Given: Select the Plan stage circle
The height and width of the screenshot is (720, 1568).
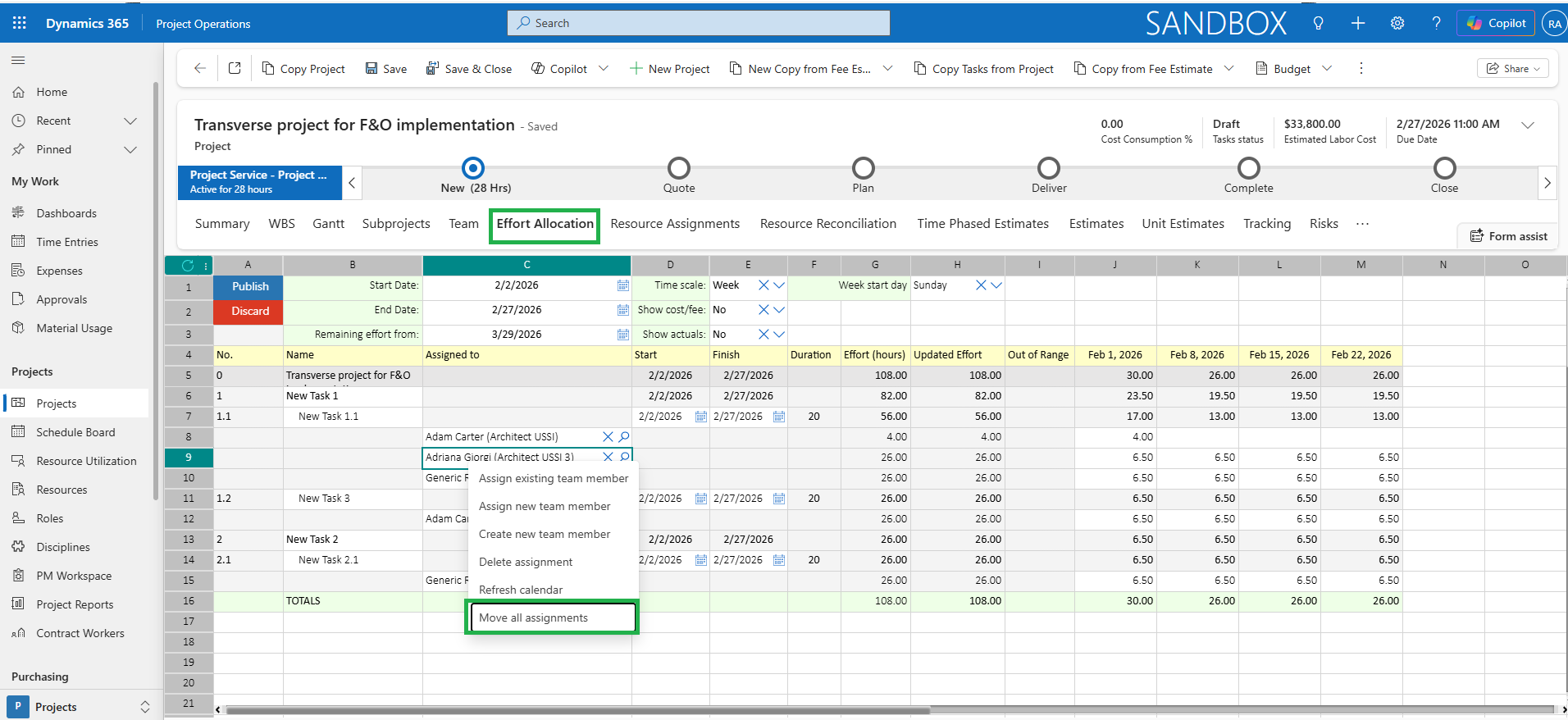Looking at the screenshot, I should coord(863,168).
